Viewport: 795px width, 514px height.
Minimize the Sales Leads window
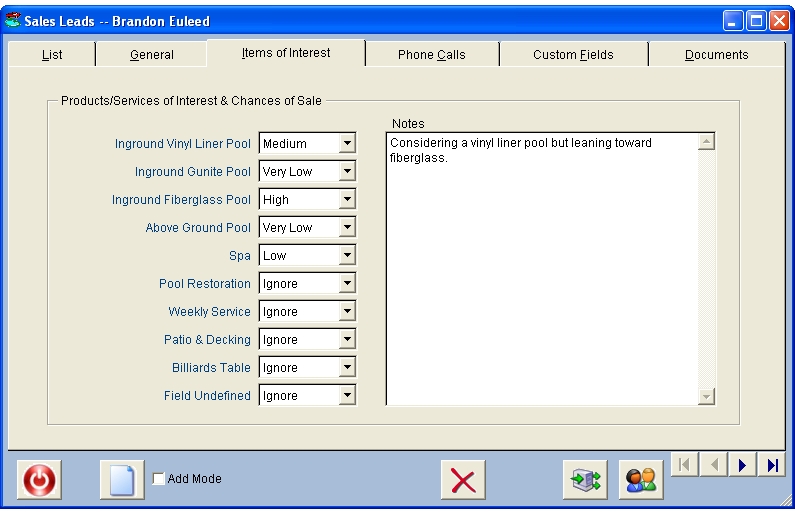pos(733,21)
